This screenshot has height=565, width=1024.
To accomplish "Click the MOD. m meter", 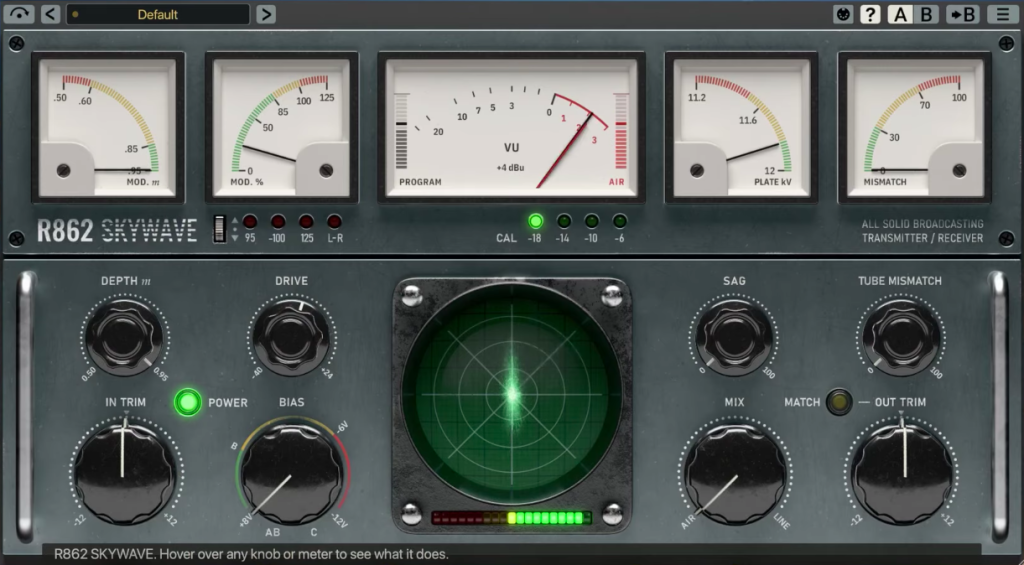I will pos(108,127).
